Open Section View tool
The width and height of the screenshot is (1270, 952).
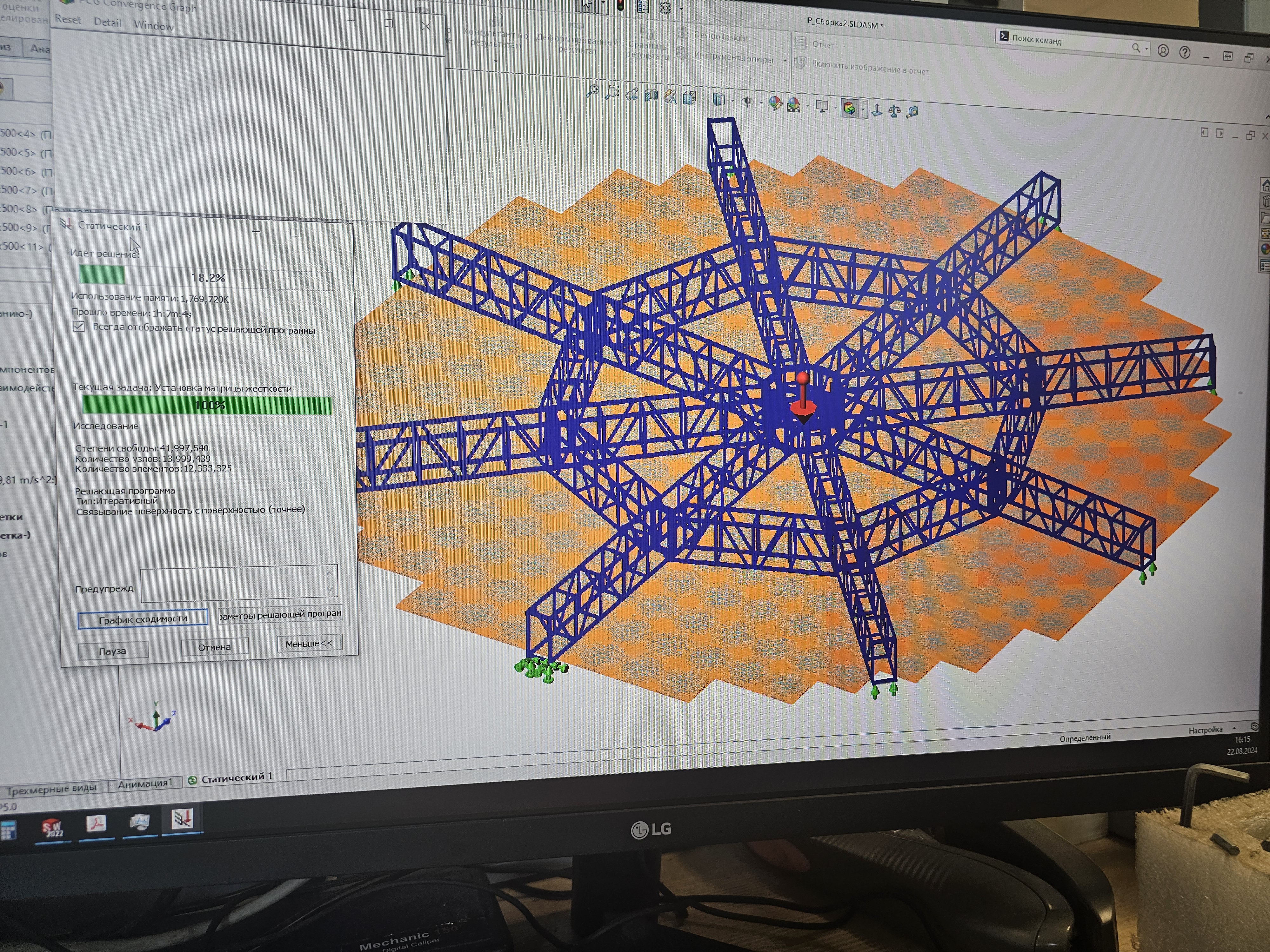651,95
